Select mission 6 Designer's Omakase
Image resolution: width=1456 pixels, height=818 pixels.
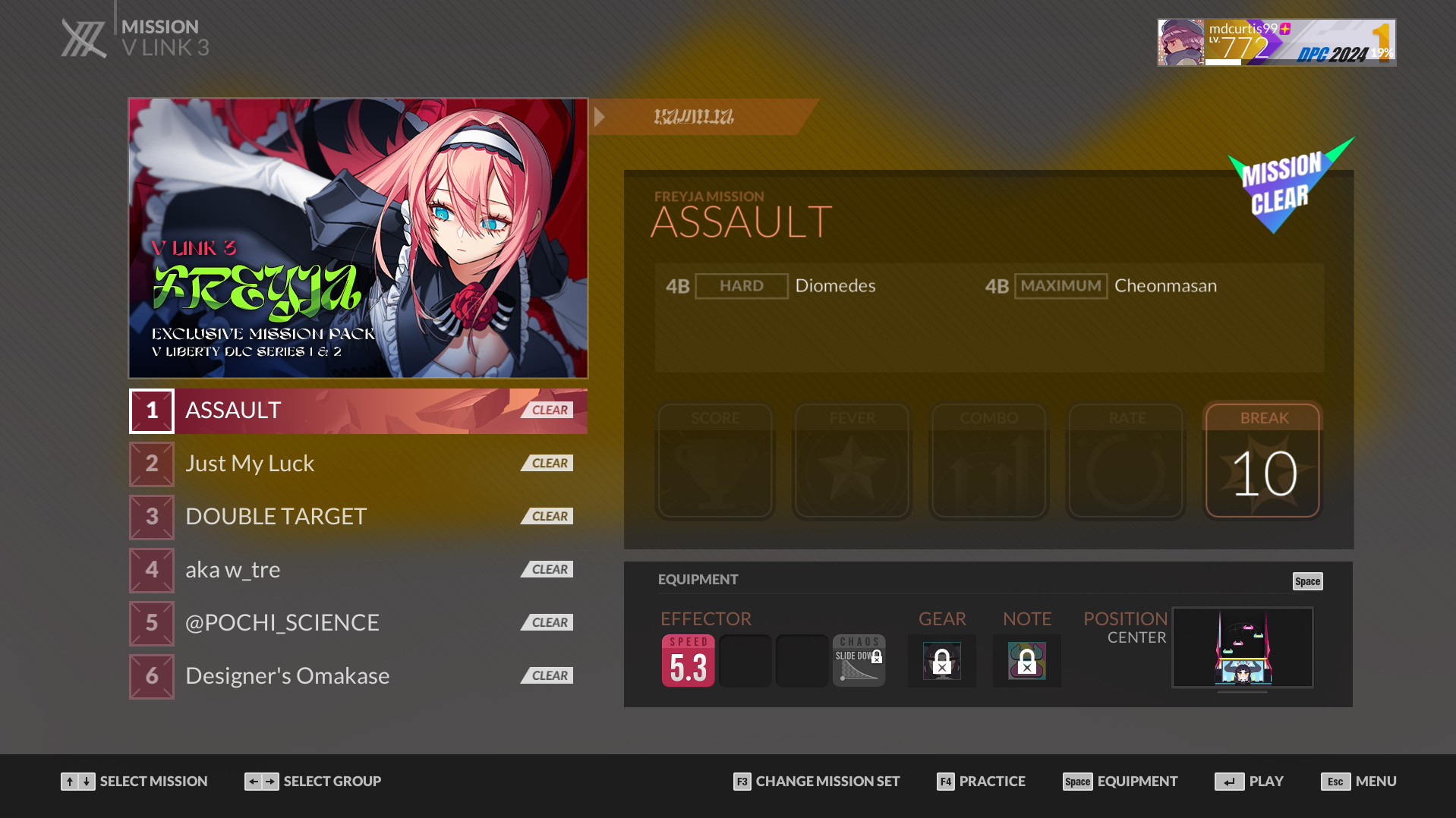(358, 677)
